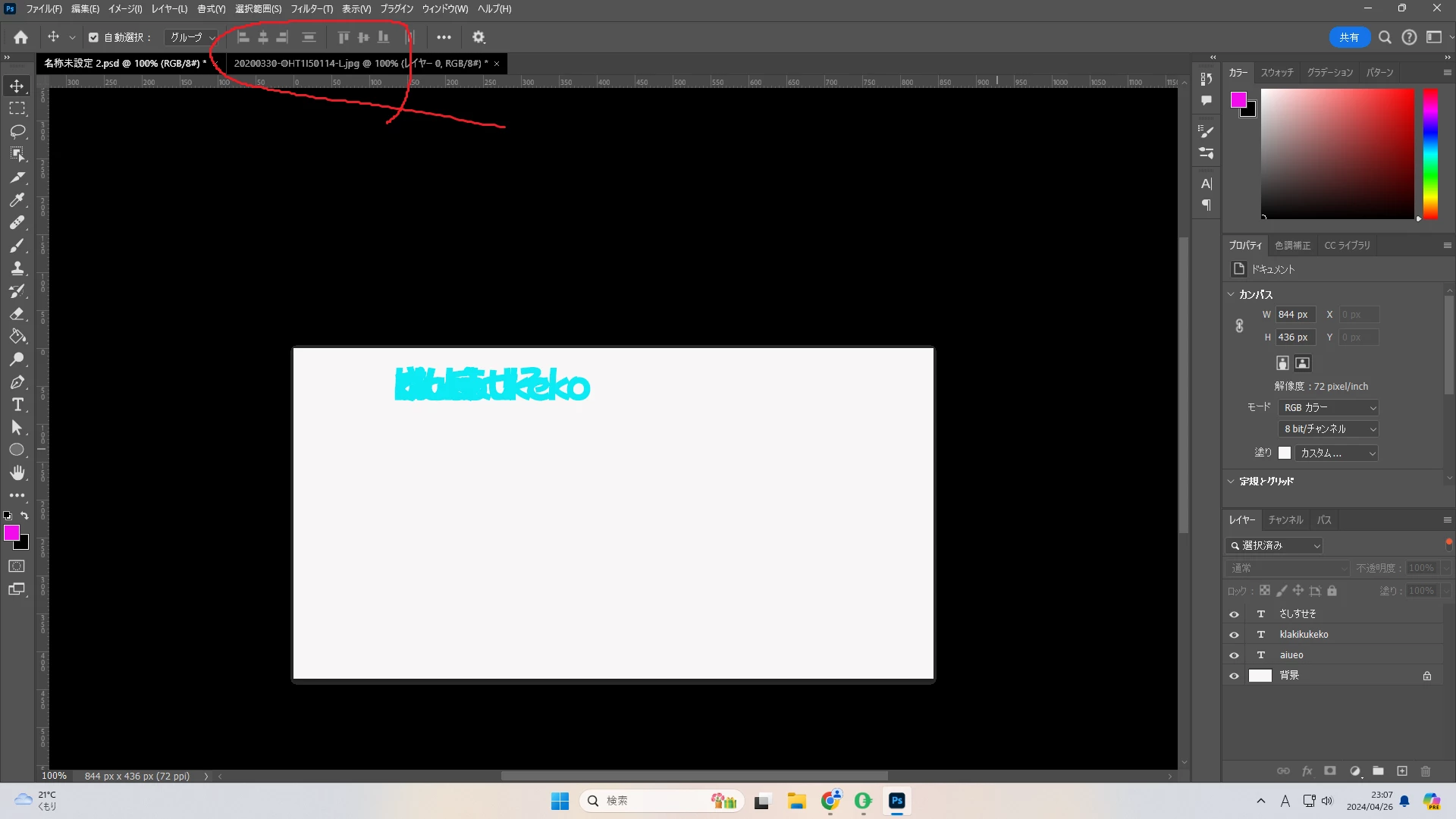Image resolution: width=1456 pixels, height=819 pixels.
Task: Click the delete layer trash icon
Action: pyautogui.click(x=1426, y=771)
